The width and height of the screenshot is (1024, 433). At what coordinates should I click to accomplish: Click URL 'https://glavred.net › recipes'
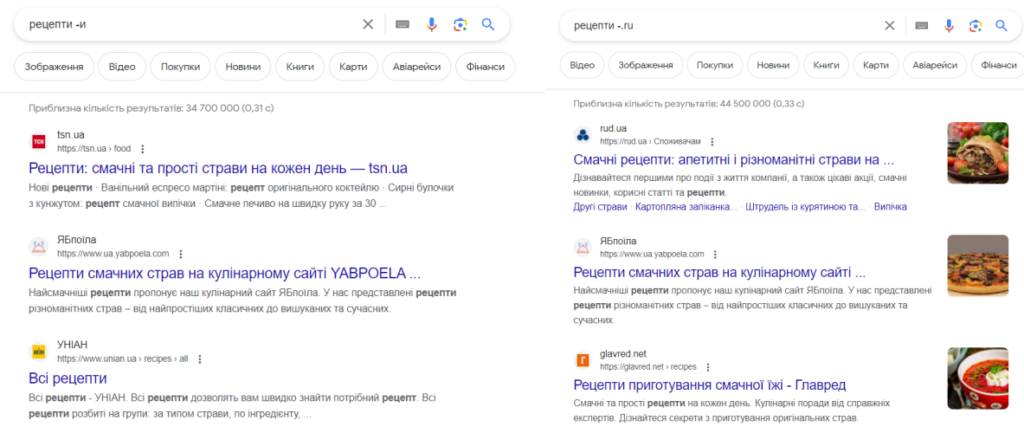648,366
